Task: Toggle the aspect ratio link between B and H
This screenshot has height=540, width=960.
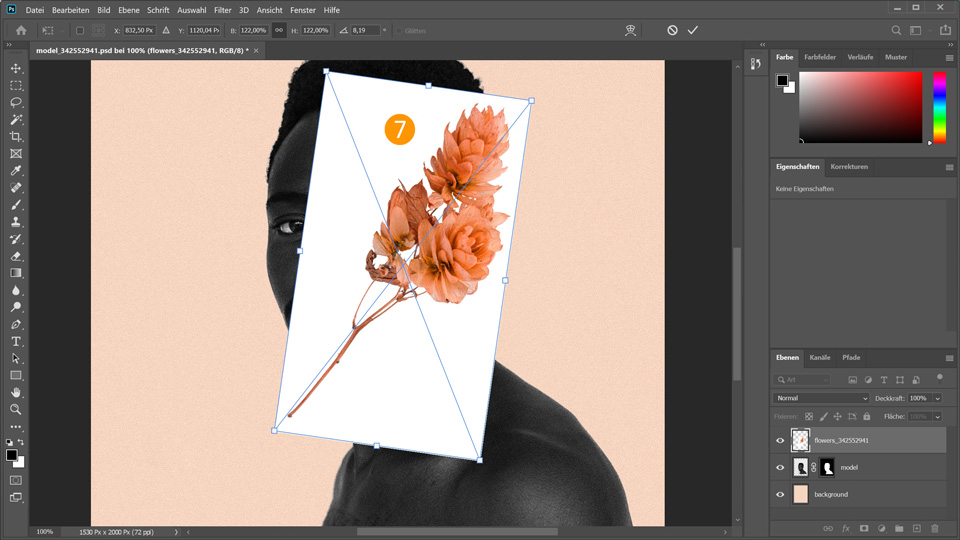Action: (x=279, y=30)
